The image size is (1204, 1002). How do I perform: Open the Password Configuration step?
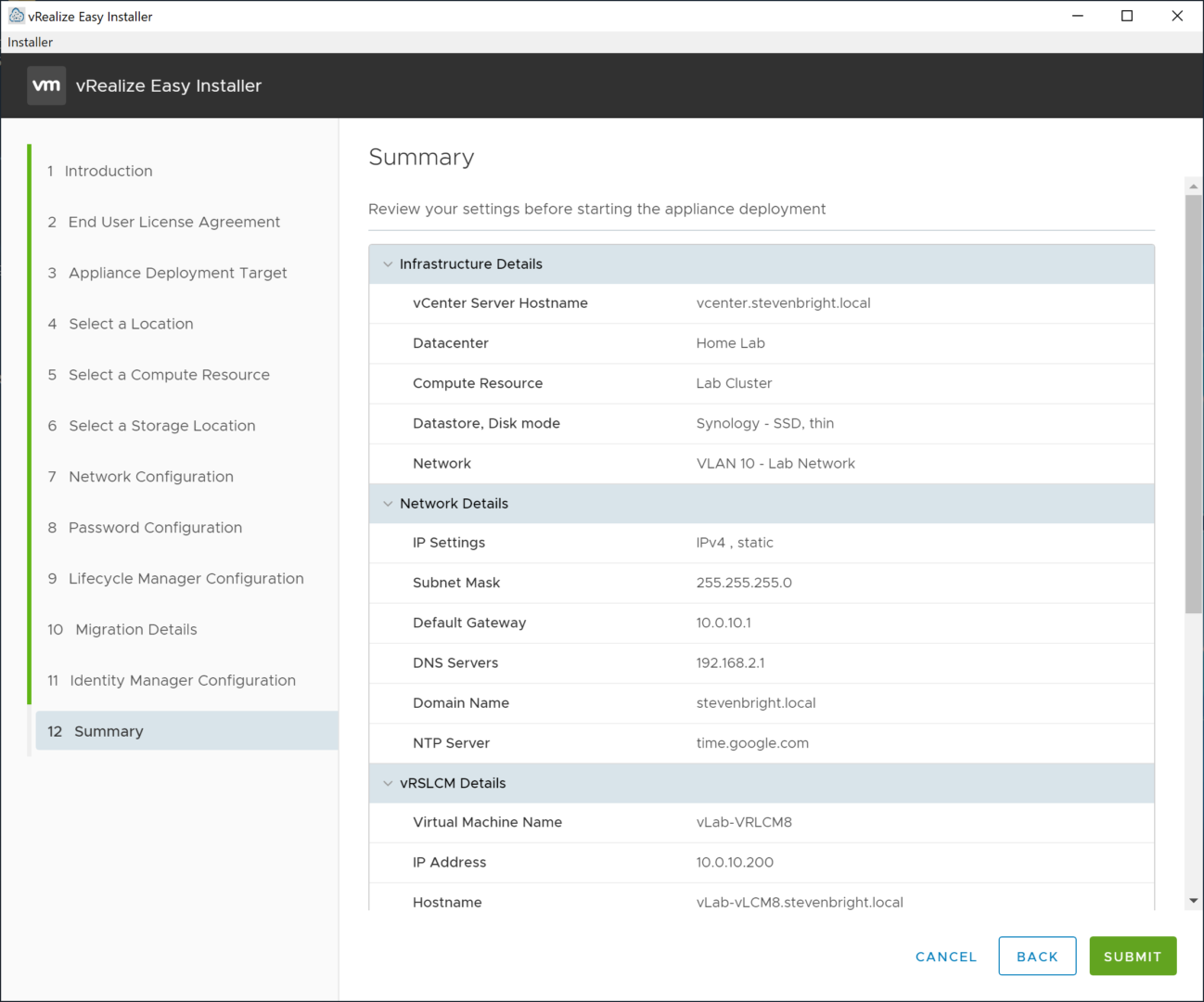click(155, 528)
